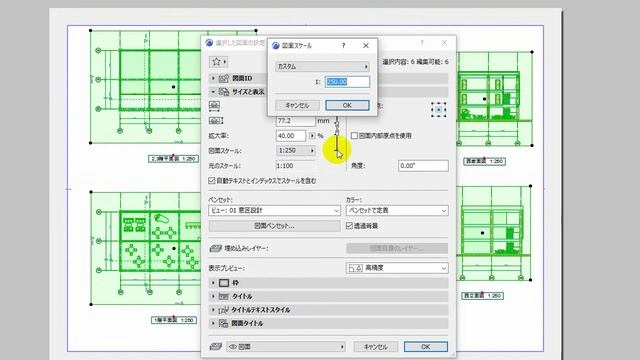This screenshot has height=360, width=640.
Task: Expand the 図面ID panel
Action: click(213, 78)
